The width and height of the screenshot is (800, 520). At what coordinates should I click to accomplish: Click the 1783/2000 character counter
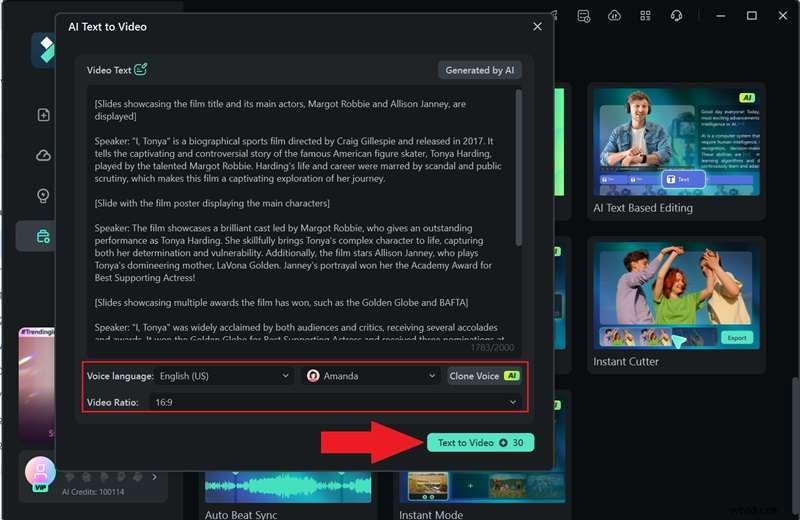pos(492,348)
